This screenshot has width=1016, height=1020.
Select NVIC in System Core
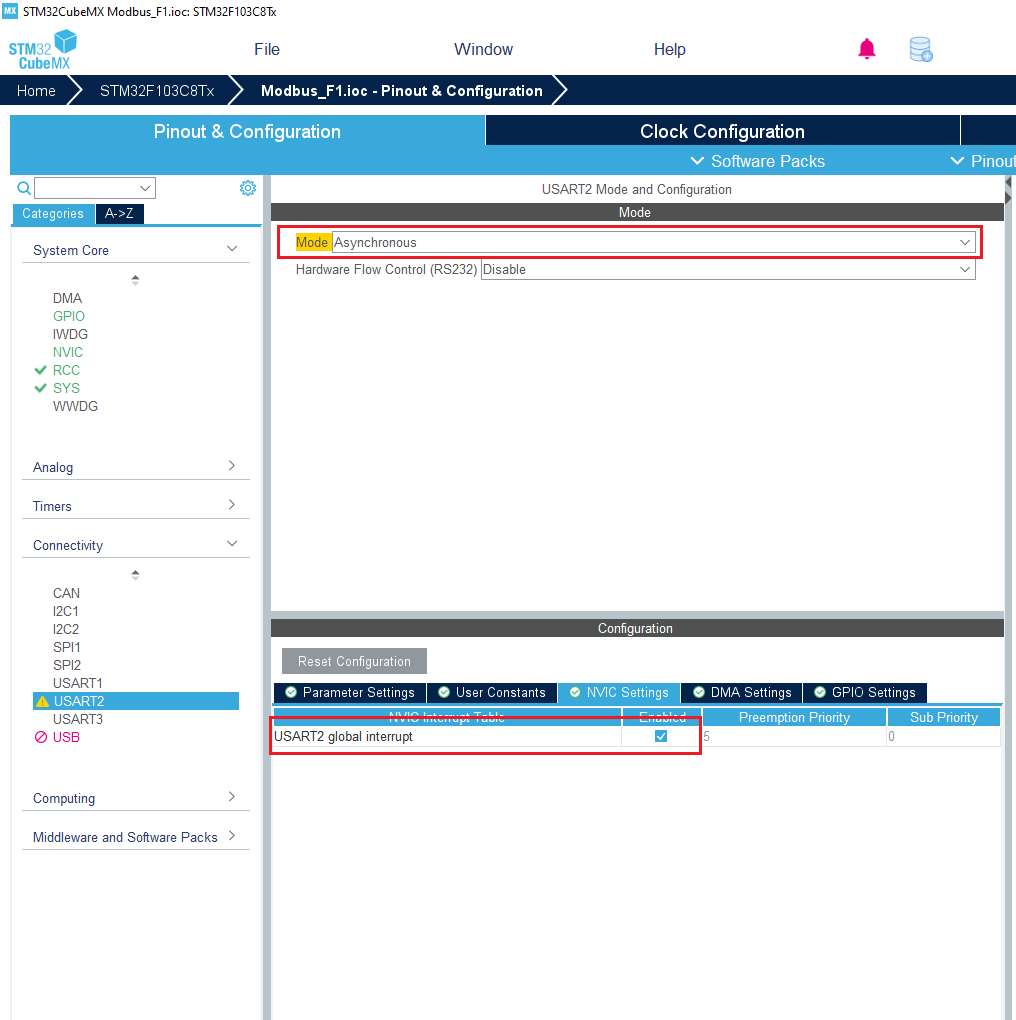pyautogui.click(x=68, y=352)
